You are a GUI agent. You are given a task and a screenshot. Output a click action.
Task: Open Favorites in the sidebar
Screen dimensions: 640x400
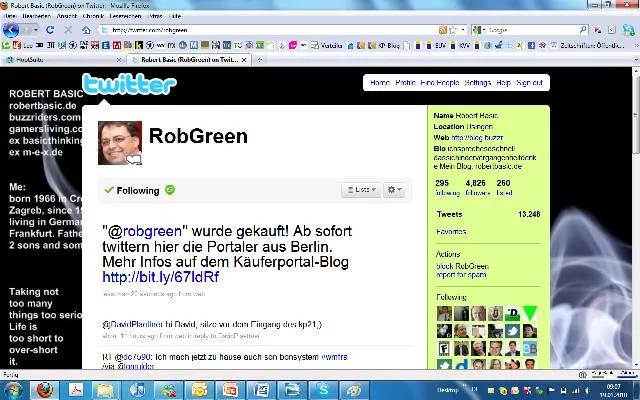click(x=451, y=231)
